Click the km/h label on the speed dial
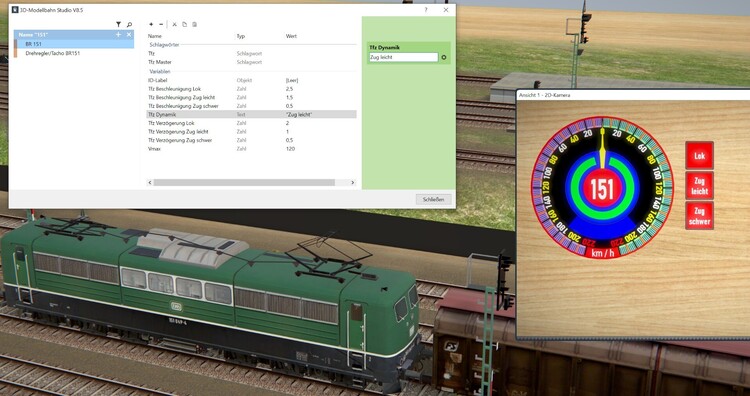Screen dimensions: 750x396 [x=603, y=253]
